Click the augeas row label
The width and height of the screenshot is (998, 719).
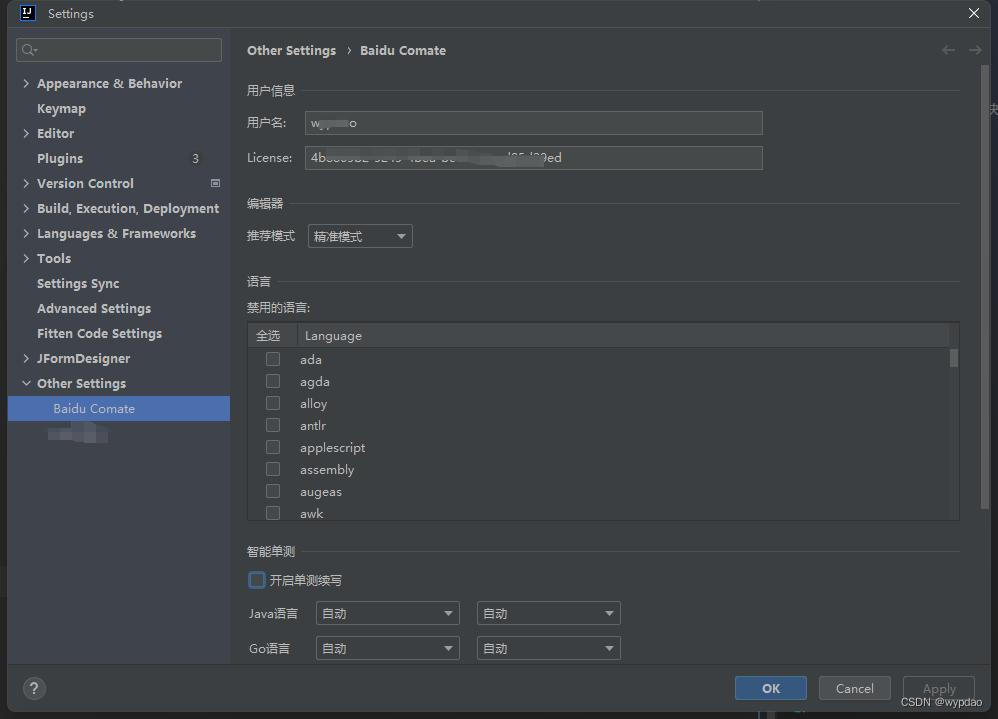click(321, 492)
